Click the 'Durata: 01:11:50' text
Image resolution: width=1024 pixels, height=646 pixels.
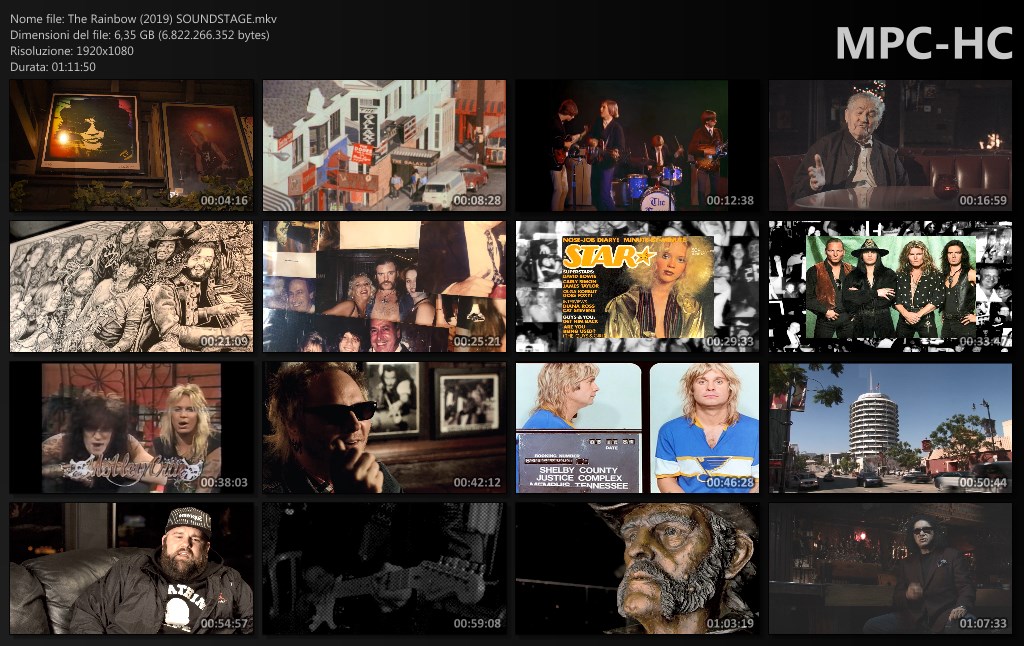[53, 67]
